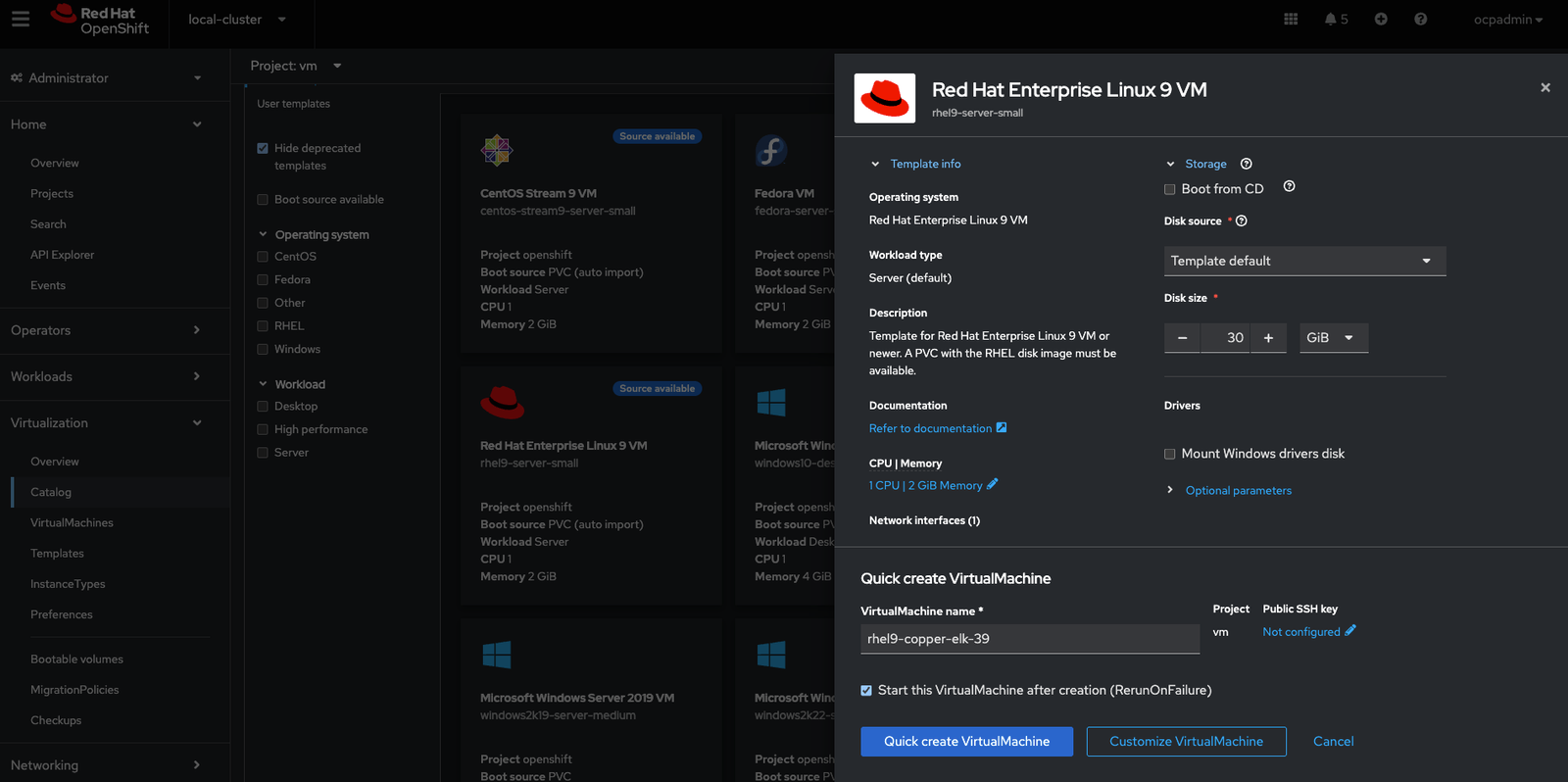
Task: Open MigrationPolicies in the sidebar
Action: coord(74,689)
